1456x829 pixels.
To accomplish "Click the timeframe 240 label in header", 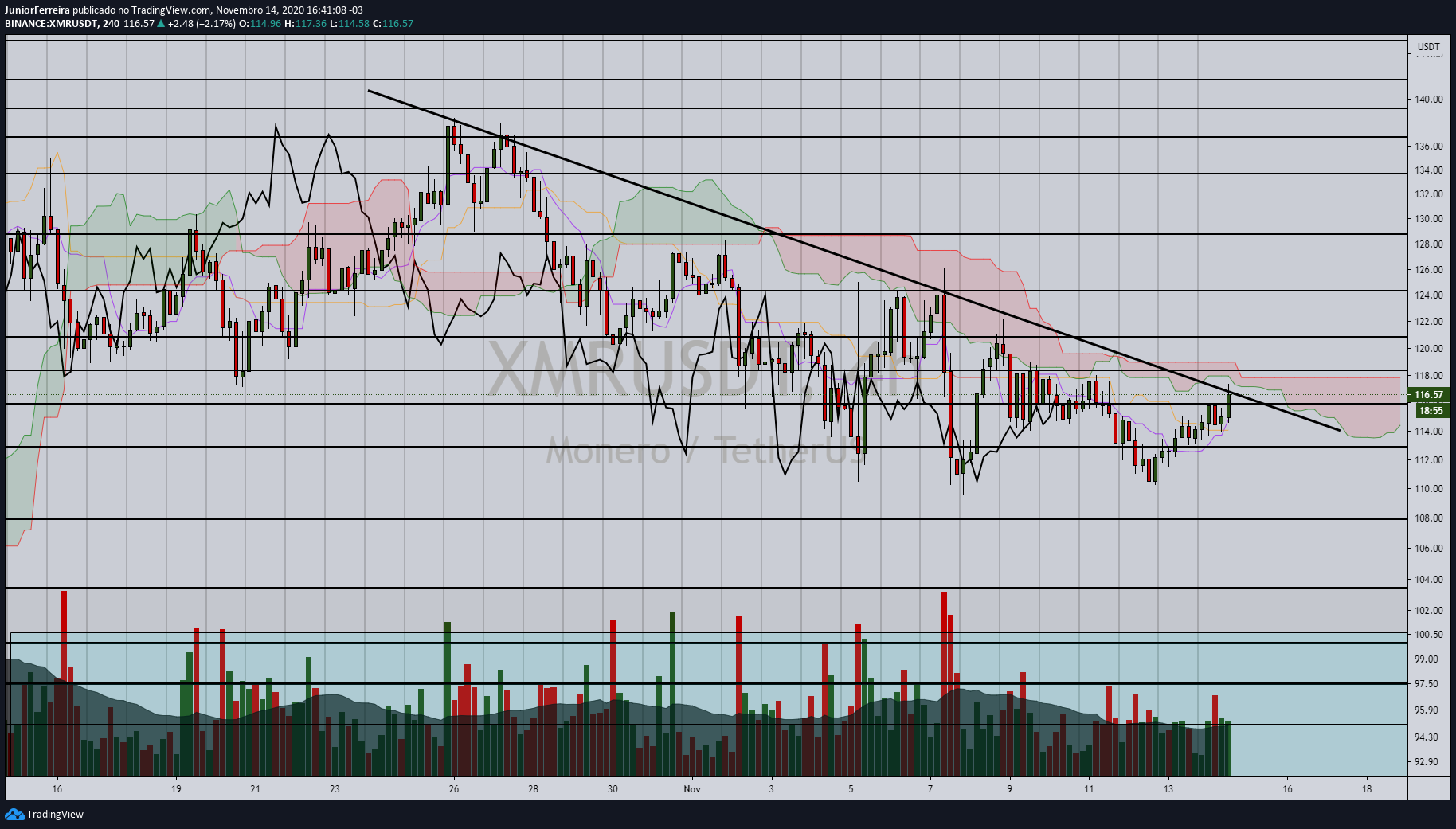I will point(112,24).
